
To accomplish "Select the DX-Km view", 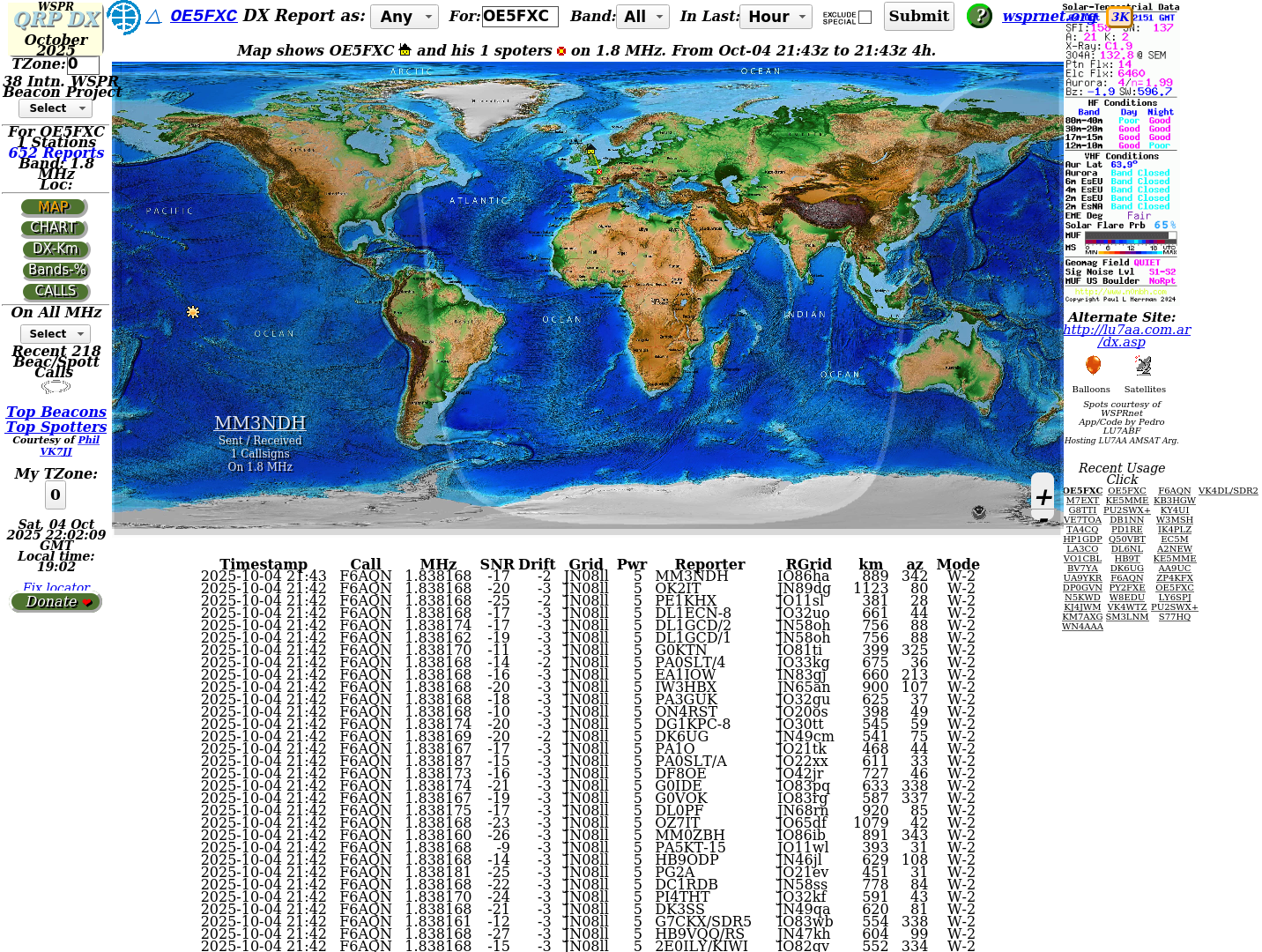I will (x=56, y=249).
